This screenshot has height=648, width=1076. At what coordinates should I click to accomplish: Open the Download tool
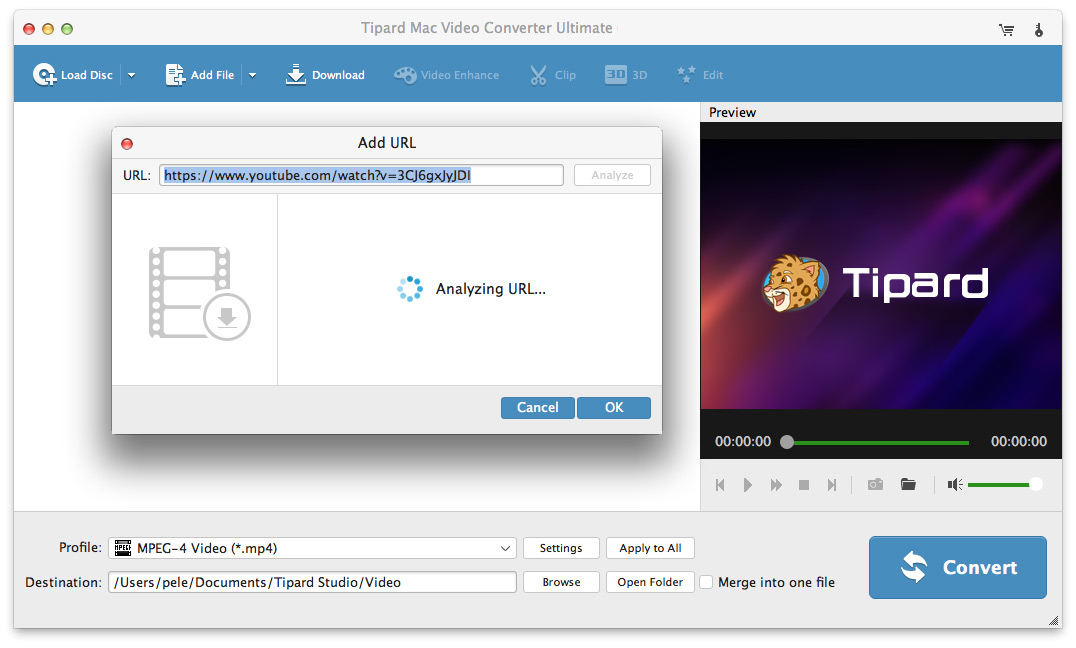[x=325, y=75]
